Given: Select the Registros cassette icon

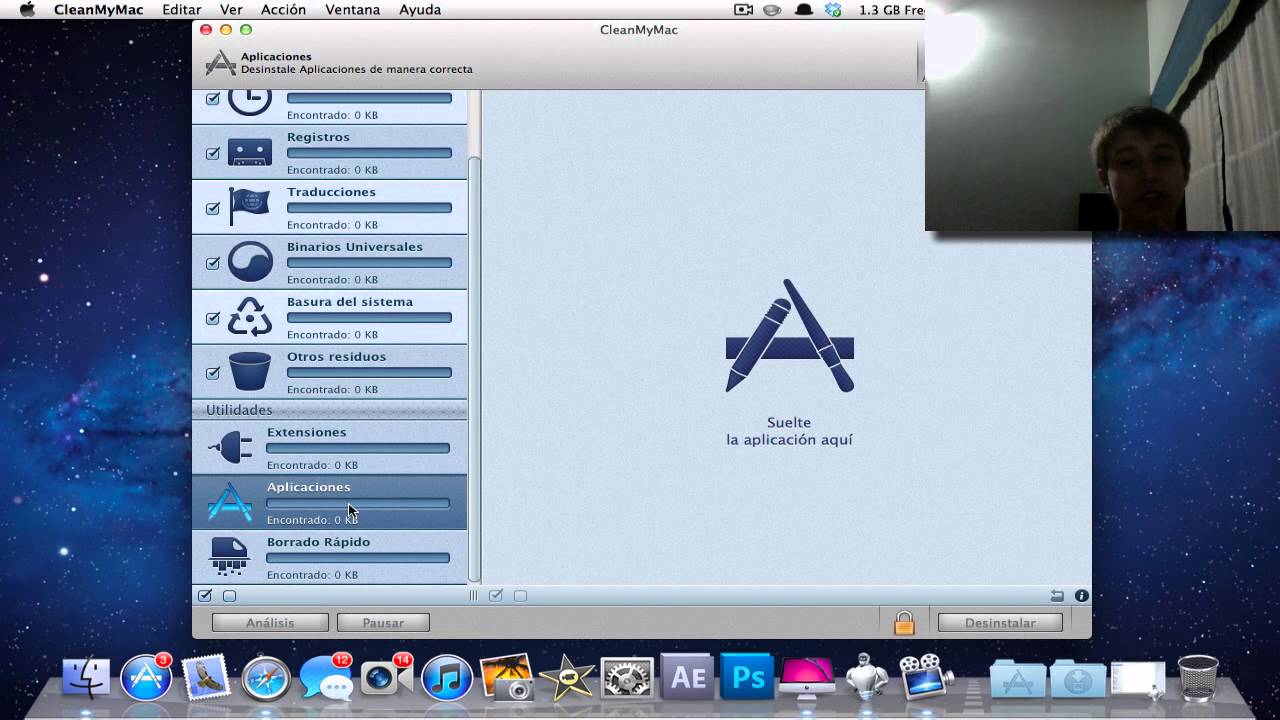Looking at the screenshot, I should click(250, 153).
